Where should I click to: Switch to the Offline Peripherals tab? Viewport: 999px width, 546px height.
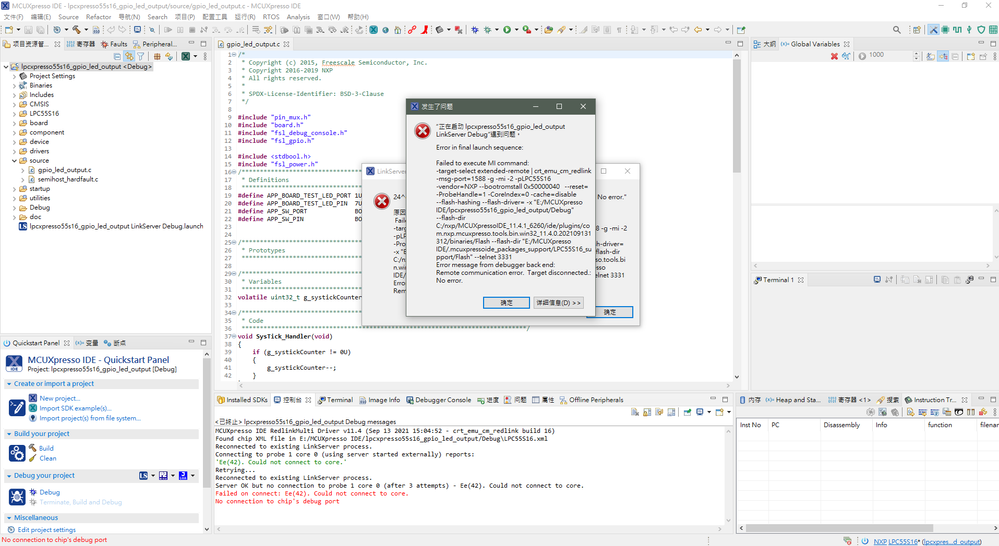[x=591, y=400]
